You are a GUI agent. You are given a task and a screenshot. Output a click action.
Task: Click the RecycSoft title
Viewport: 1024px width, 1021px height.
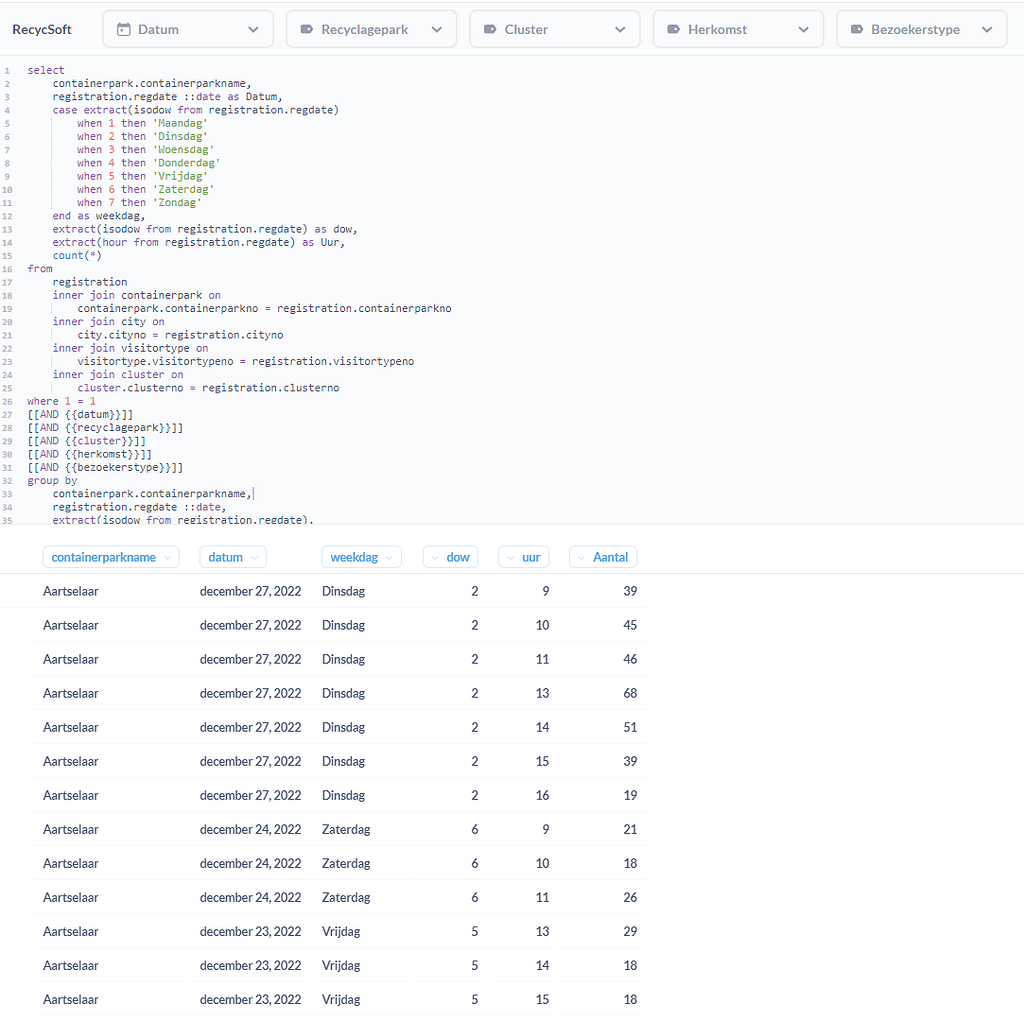click(x=41, y=29)
